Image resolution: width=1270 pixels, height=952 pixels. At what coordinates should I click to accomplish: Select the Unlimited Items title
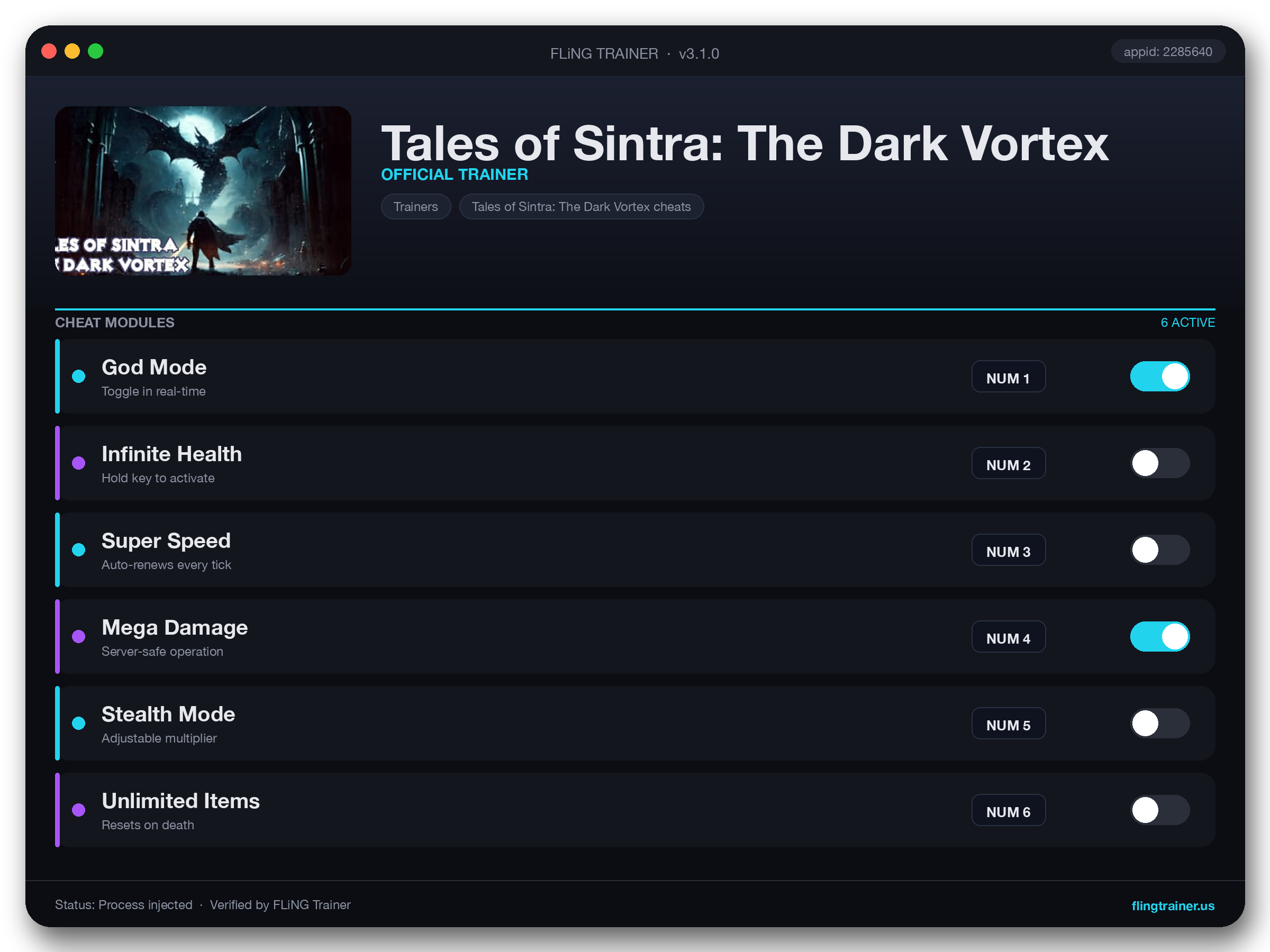tap(180, 801)
